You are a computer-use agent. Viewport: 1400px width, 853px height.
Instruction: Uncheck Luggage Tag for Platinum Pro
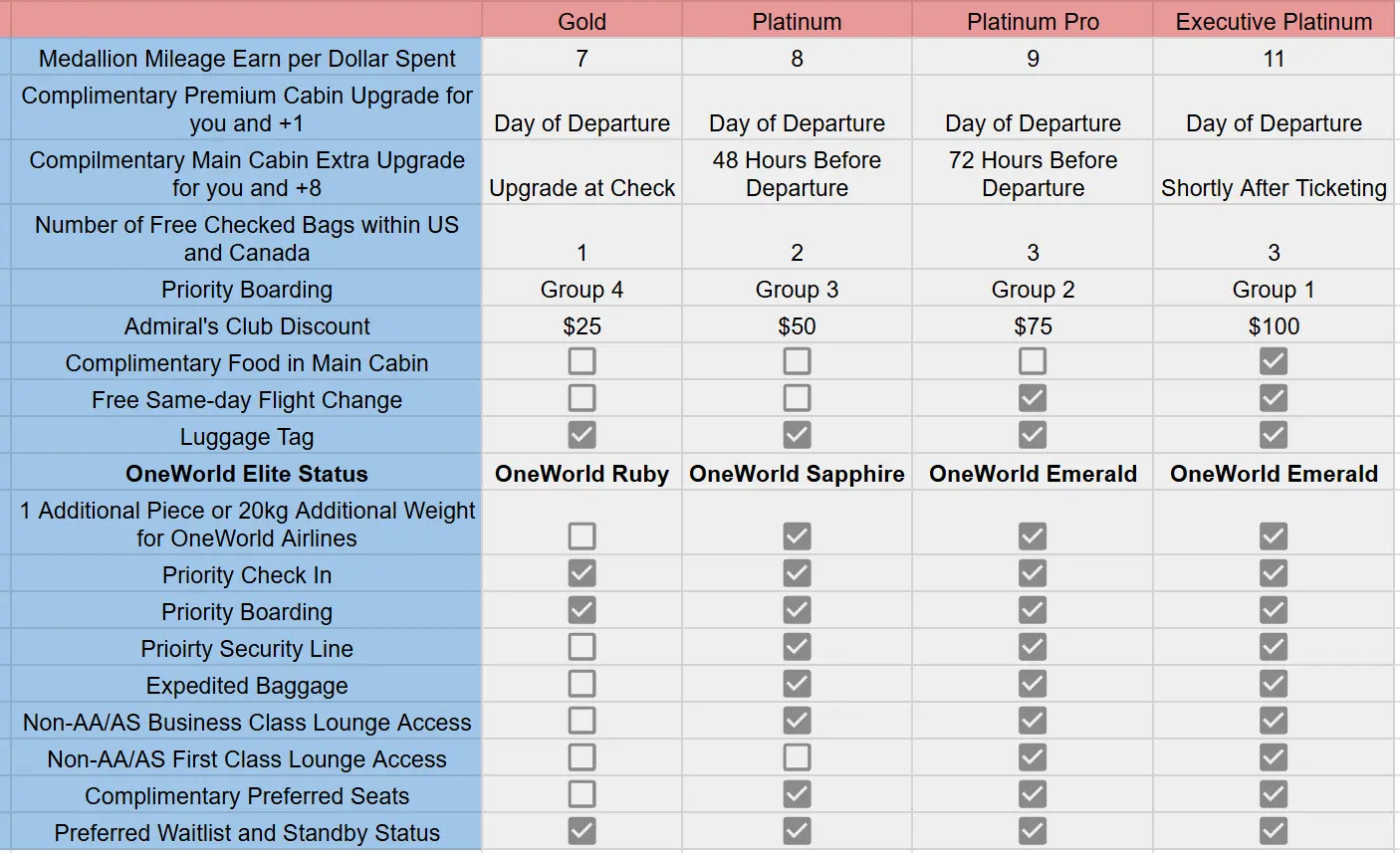(x=1033, y=435)
